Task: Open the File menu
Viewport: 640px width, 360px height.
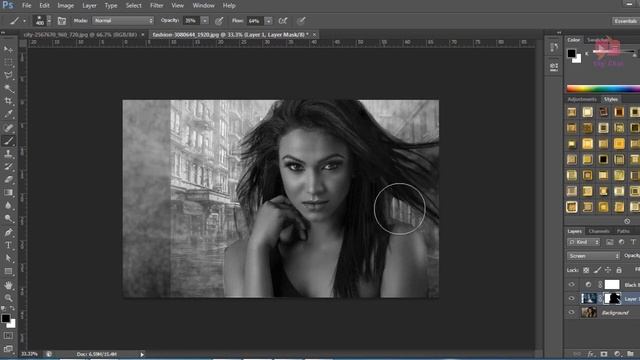Action: pyautogui.click(x=27, y=6)
